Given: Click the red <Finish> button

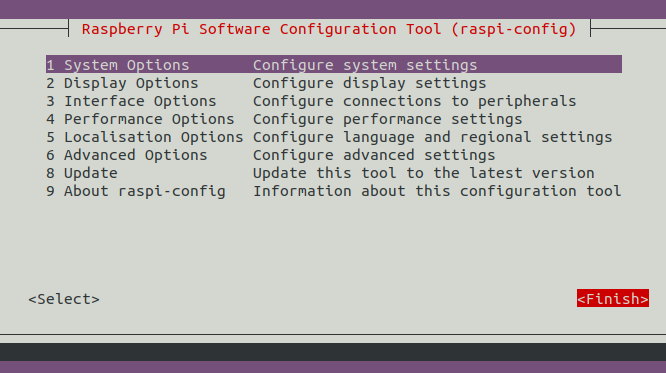Looking at the screenshot, I should coord(612,298).
